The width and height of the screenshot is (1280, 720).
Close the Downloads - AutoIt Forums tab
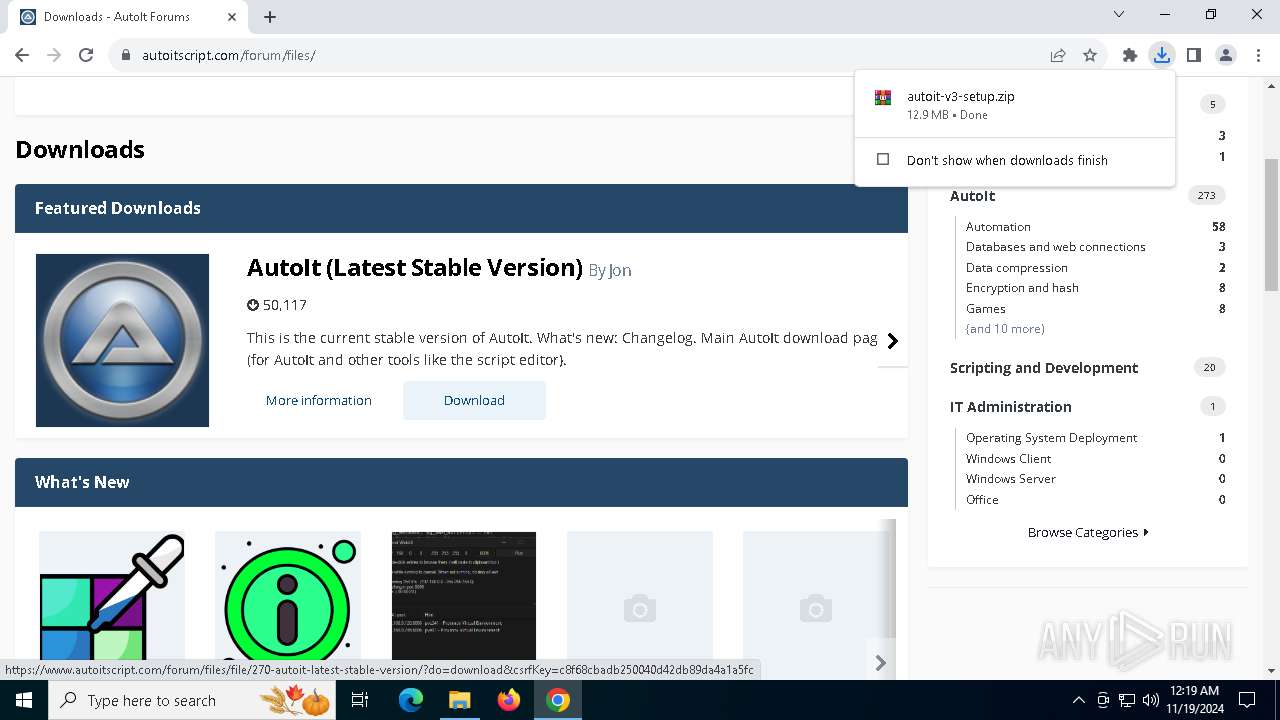(232, 17)
